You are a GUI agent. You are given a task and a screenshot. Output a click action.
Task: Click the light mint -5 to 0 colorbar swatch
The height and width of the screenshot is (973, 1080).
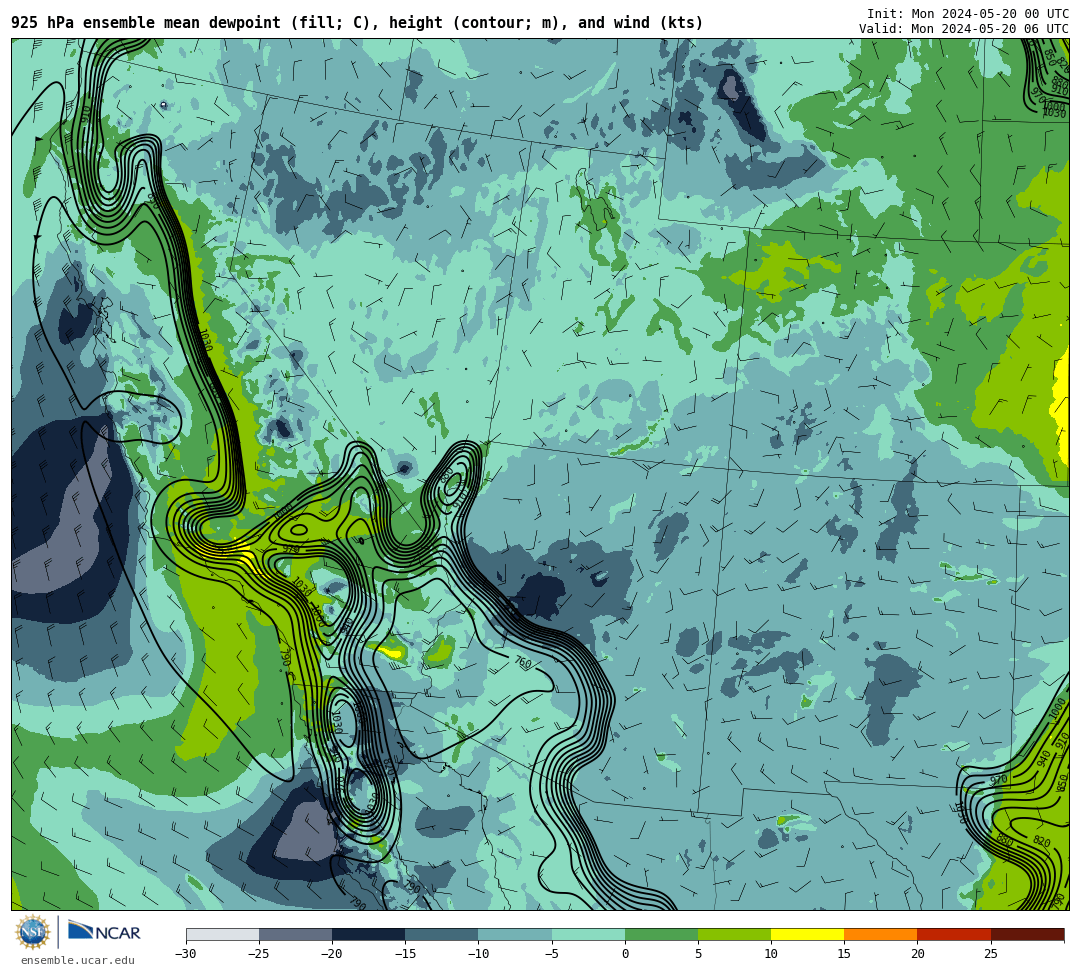[588, 934]
